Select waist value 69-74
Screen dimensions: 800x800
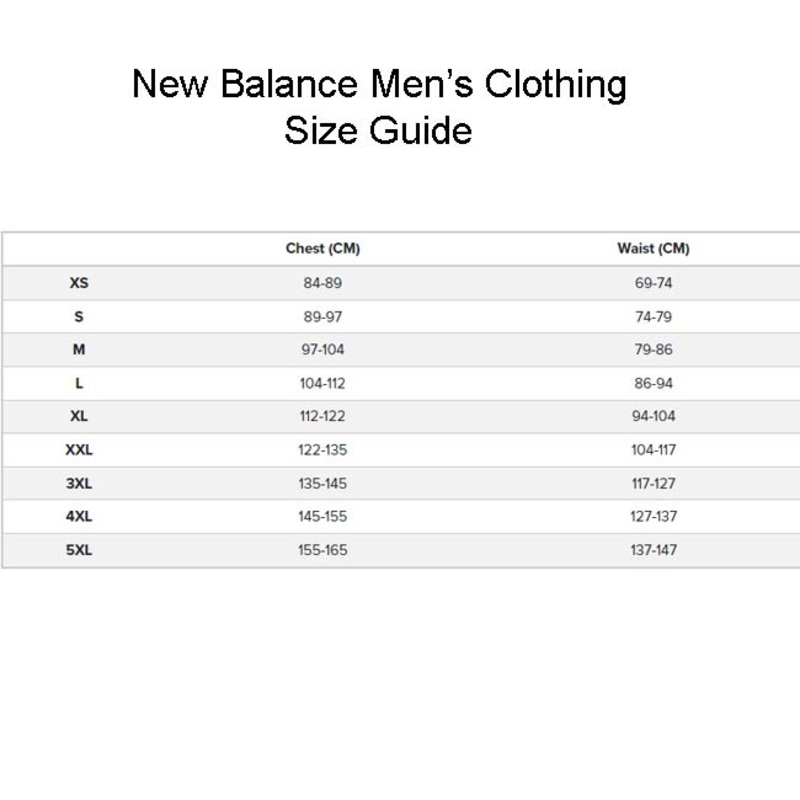click(653, 283)
